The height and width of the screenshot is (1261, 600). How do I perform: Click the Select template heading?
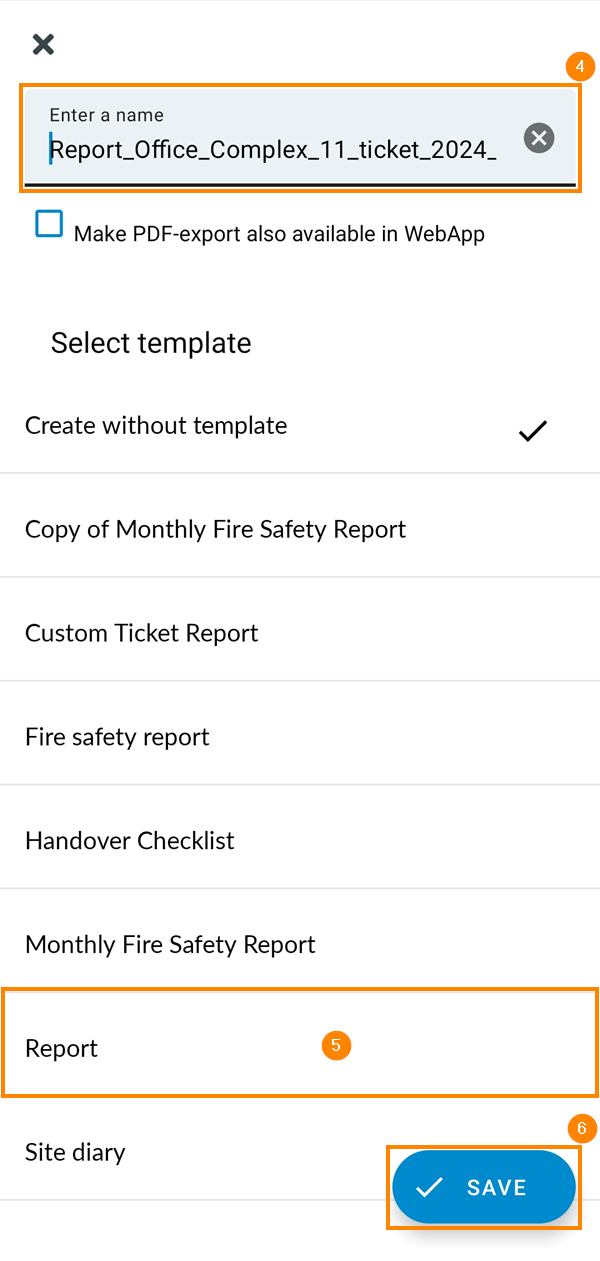151,343
